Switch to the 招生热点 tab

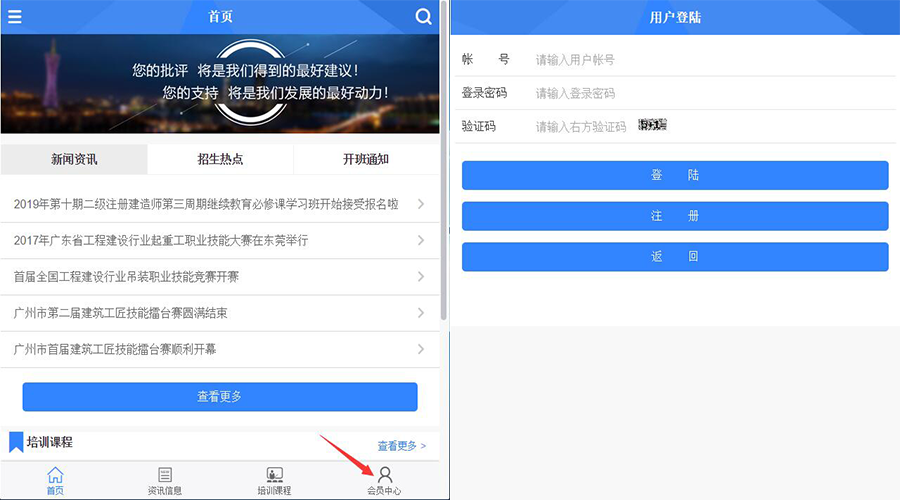pyautogui.click(x=220, y=159)
